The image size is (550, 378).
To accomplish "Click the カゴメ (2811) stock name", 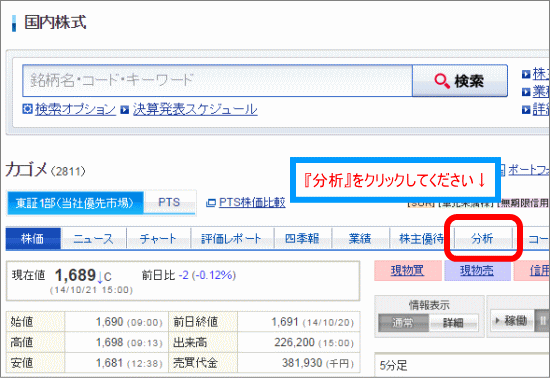I will click(45, 170).
